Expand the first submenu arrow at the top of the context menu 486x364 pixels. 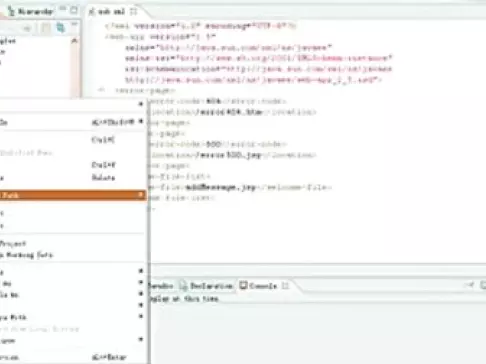pyautogui.click(x=141, y=104)
